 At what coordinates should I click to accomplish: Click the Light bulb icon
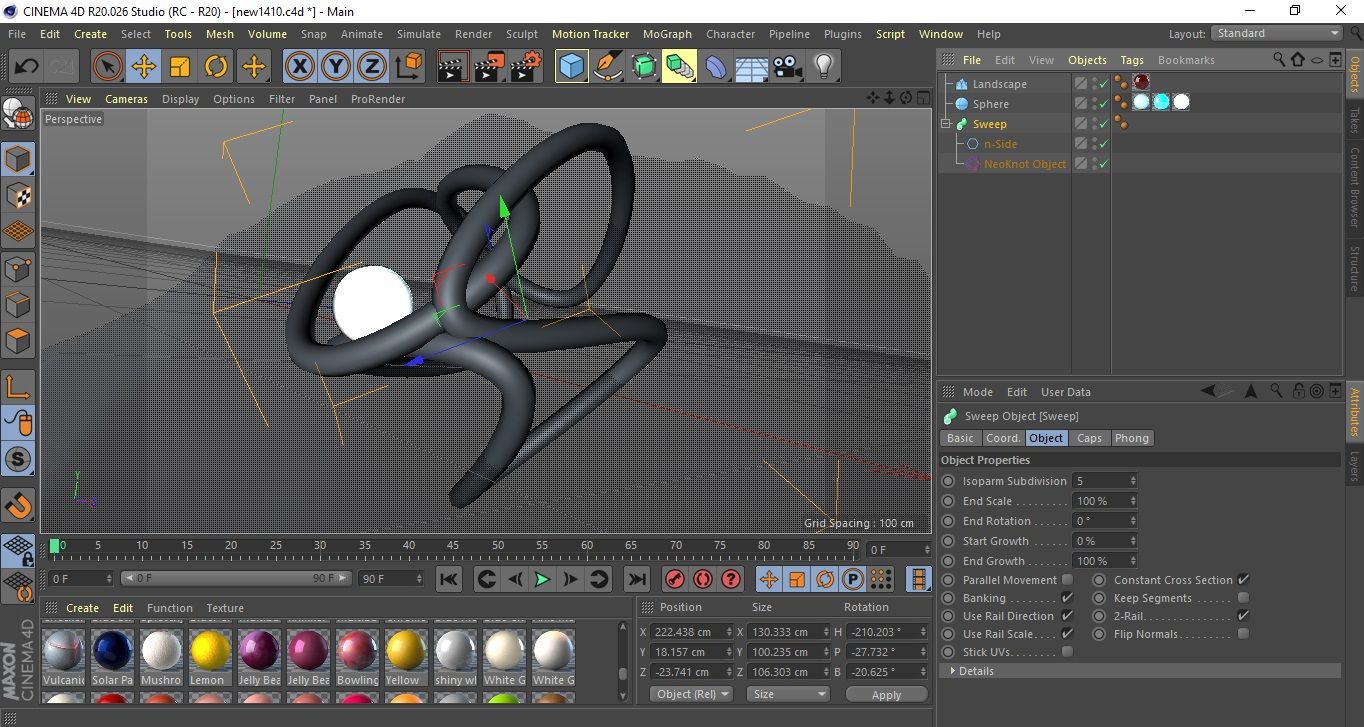[823, 67]
